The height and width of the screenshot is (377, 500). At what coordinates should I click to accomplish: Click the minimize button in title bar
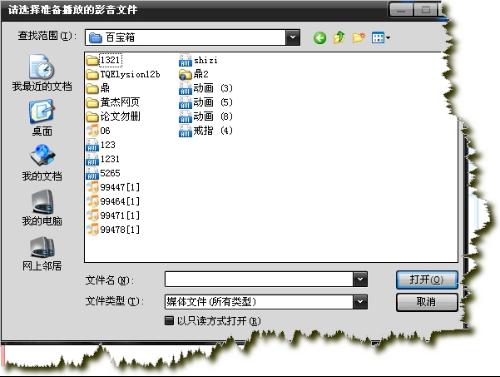click(401, 10)
